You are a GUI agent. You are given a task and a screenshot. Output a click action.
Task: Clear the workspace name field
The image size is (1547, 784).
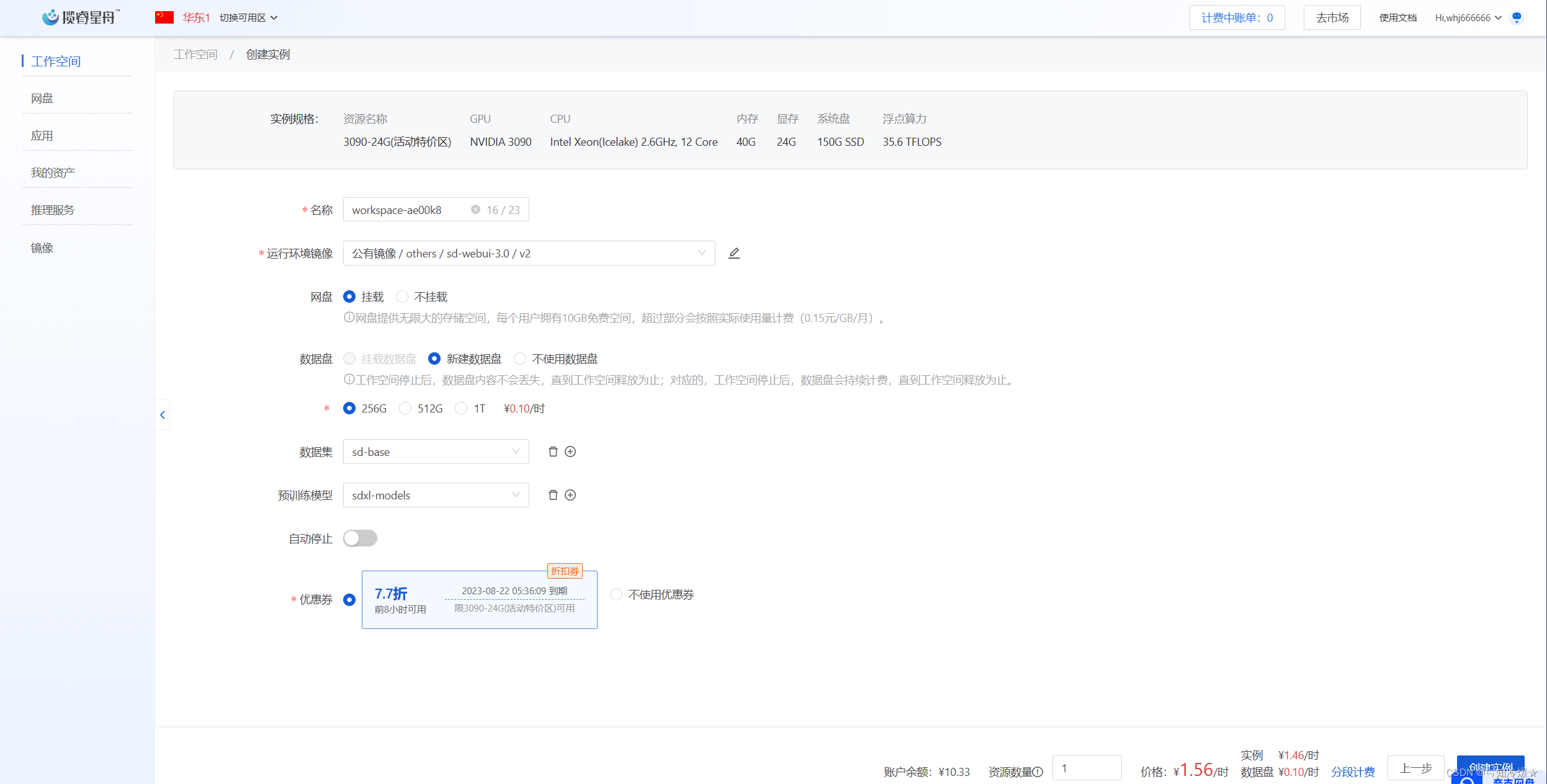pos(475,210)
